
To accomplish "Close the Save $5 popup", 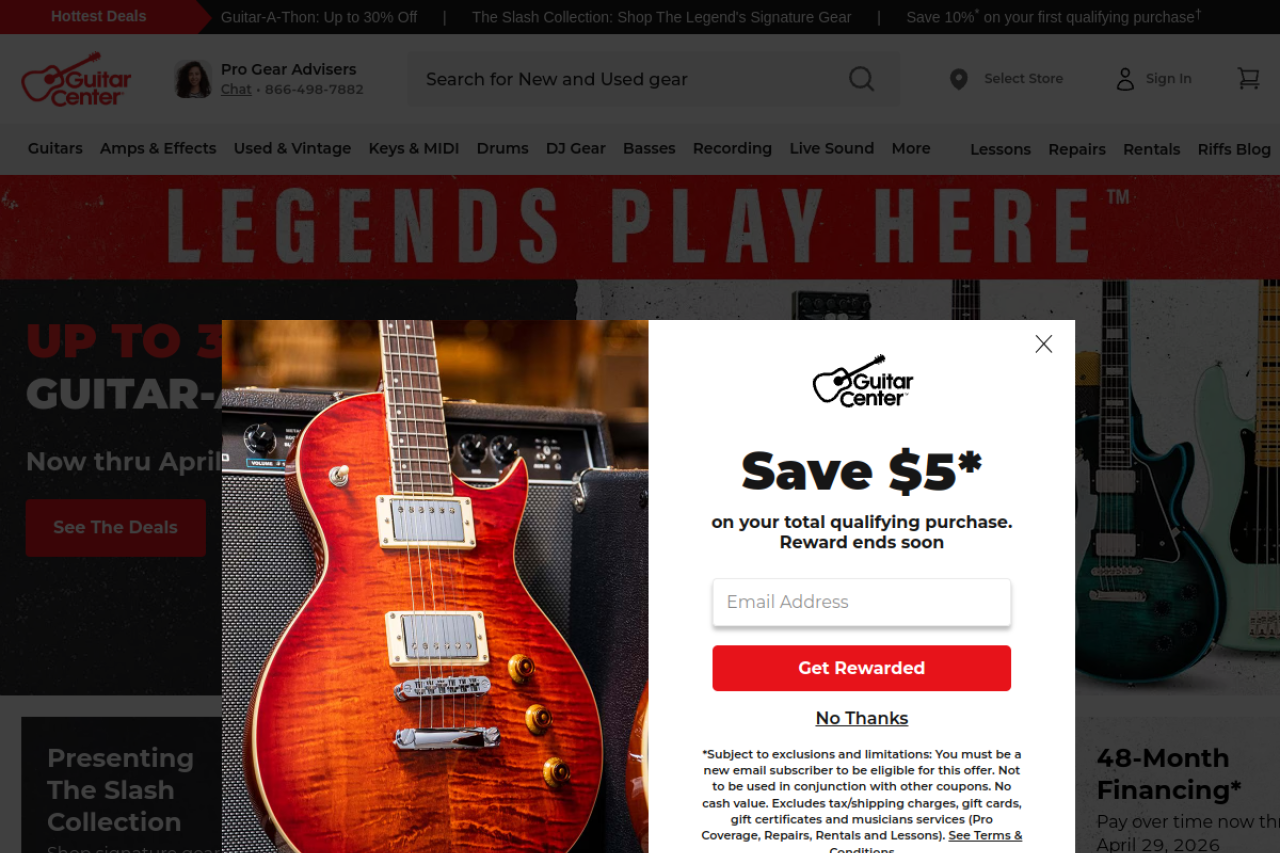I will pyautogui.click(x=1043, y=344).
